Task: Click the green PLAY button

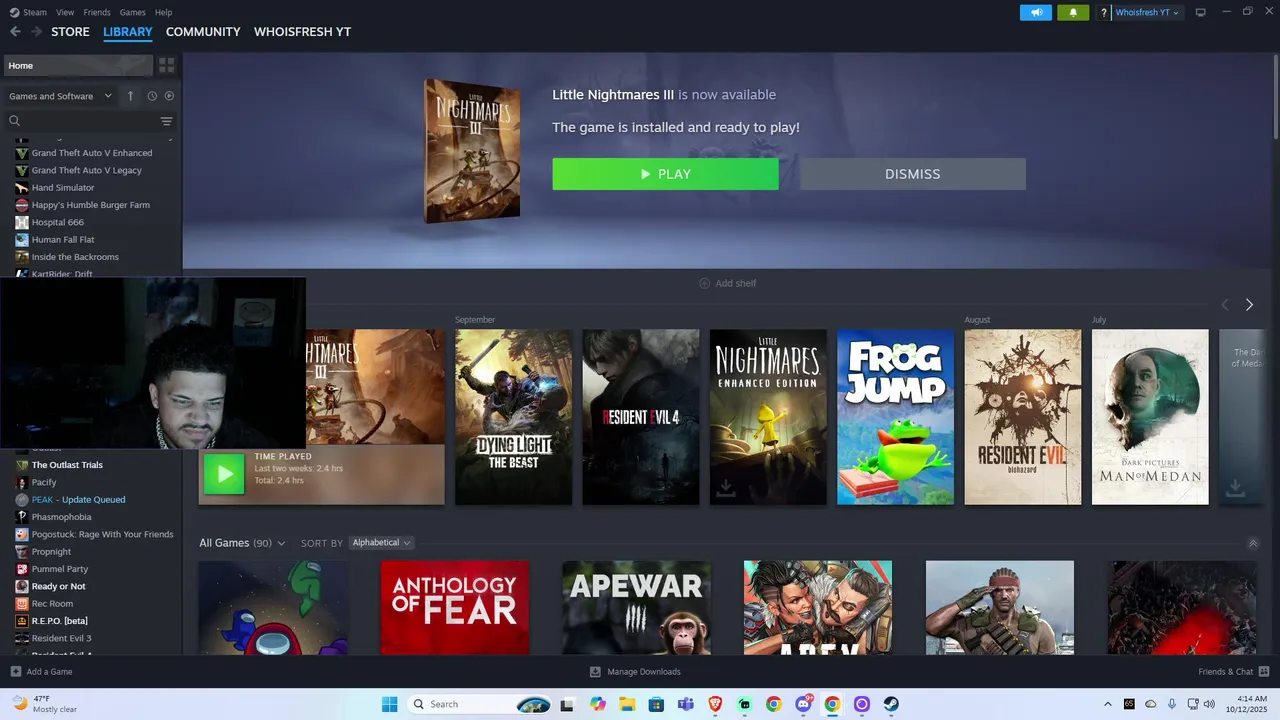Action: click(665, 174)
